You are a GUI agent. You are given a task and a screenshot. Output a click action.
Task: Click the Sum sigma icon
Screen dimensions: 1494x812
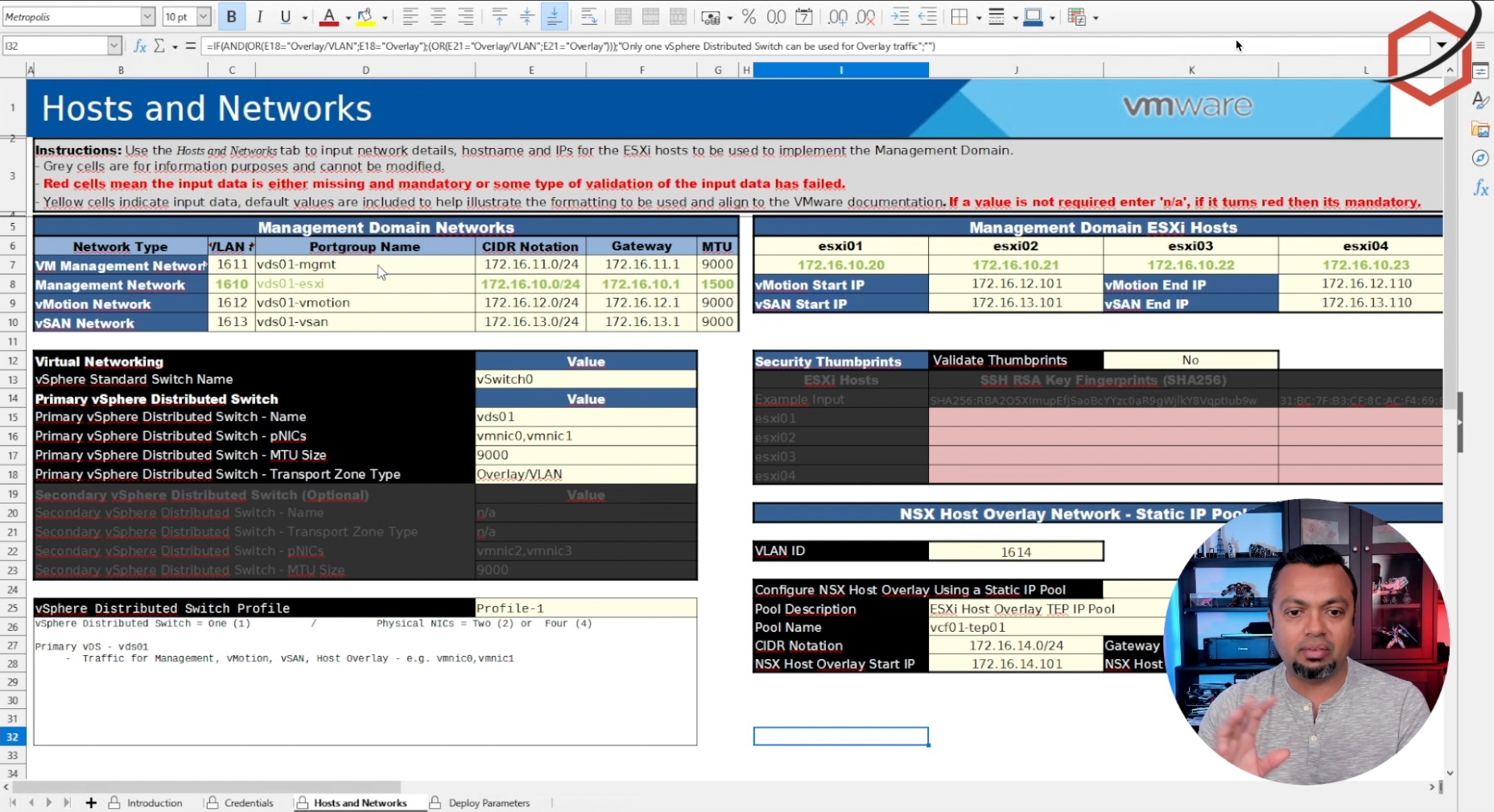click(159, 46)
